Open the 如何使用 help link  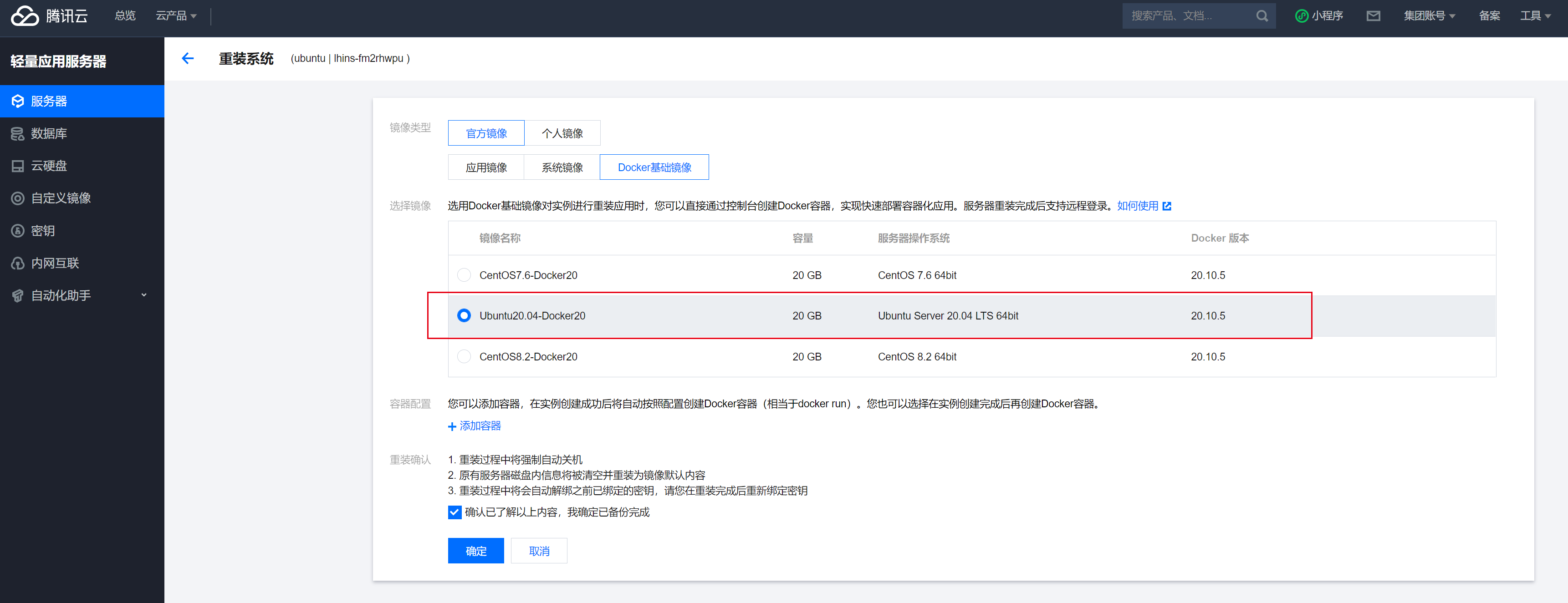click(x=1138, y=206)
